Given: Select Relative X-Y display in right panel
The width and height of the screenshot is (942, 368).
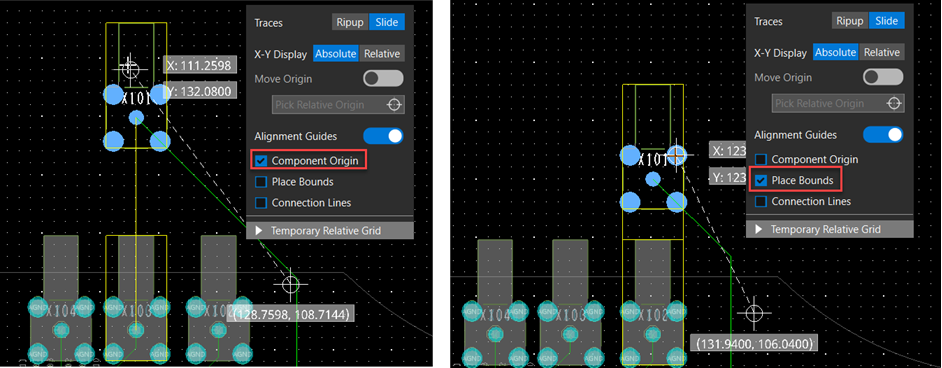Looking at the screenshot, I should [x=881, y=52].
